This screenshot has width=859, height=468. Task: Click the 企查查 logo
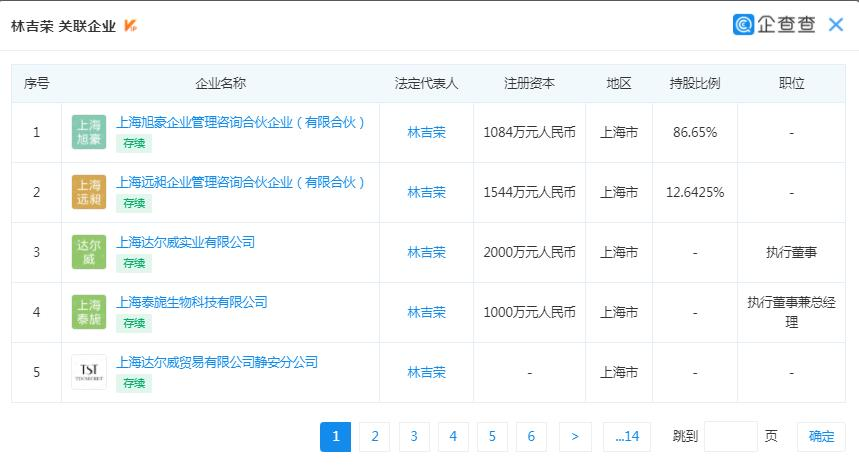tap(774, 25)
